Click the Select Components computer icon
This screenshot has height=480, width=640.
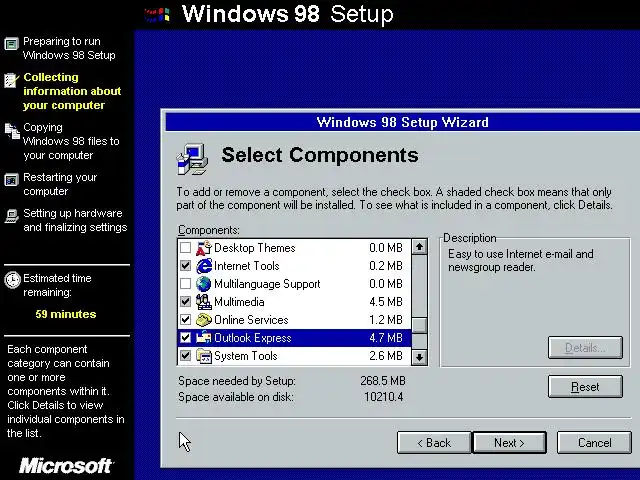192,159
